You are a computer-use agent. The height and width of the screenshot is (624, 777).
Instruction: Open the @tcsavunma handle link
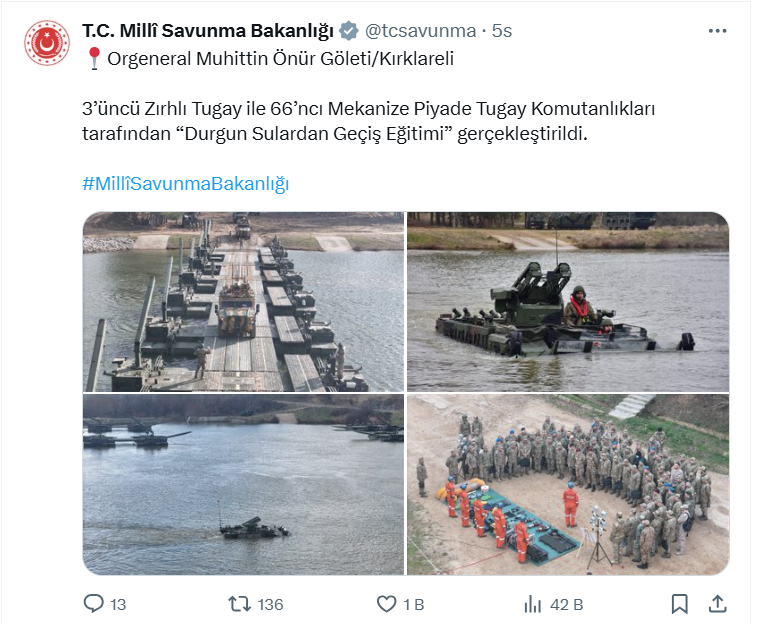(x=420, y=31)
